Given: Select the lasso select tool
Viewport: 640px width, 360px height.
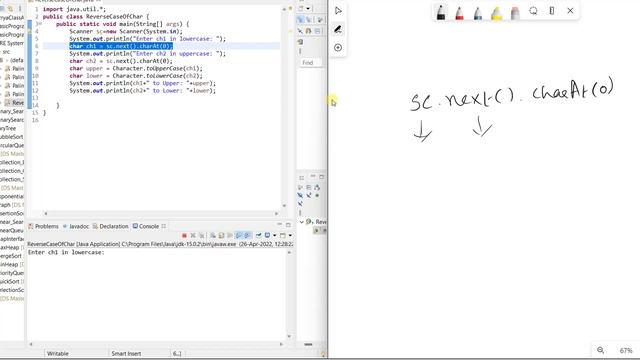Looking at the screenshot, I should point(533,11).
